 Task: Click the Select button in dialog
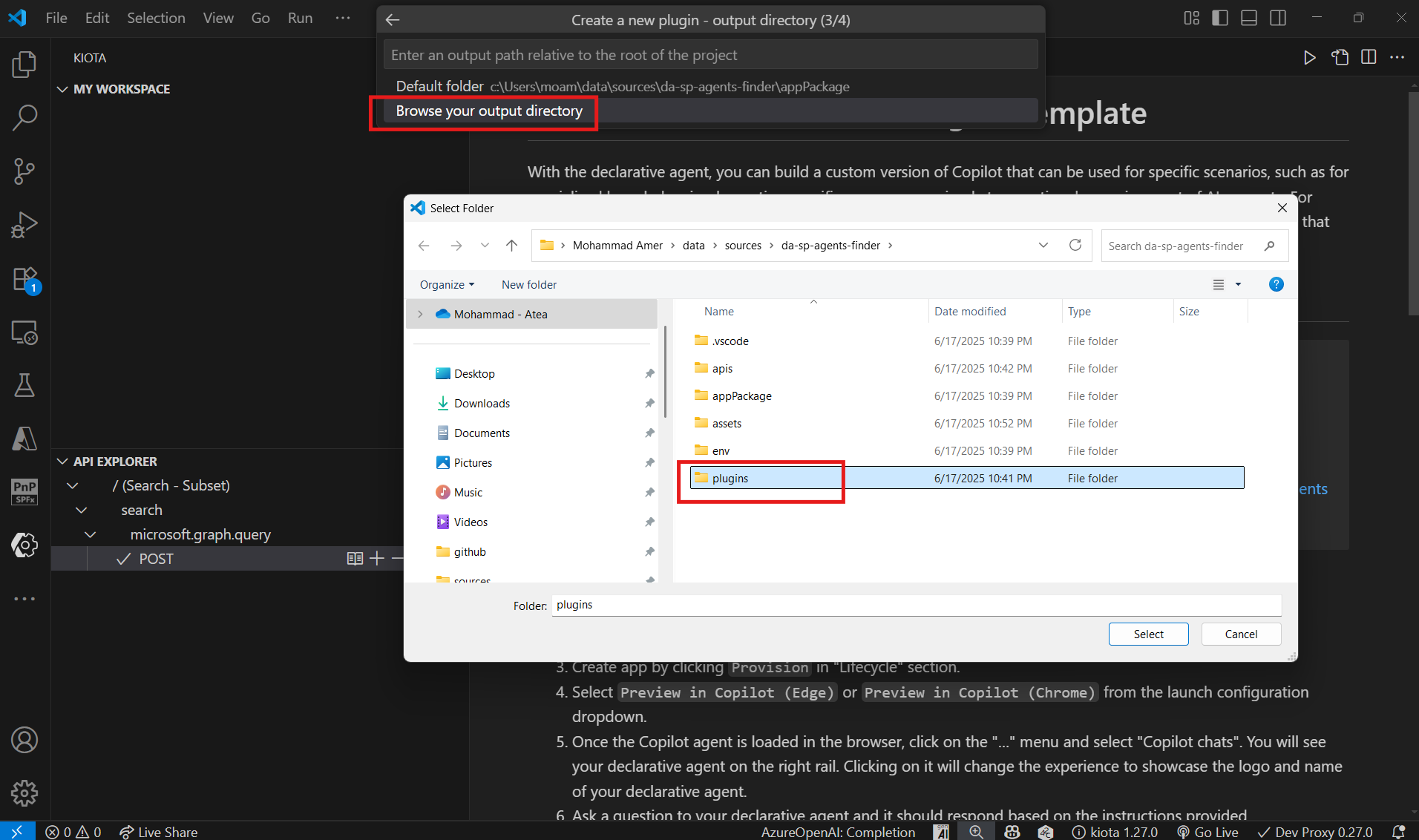click(1148, 634)
